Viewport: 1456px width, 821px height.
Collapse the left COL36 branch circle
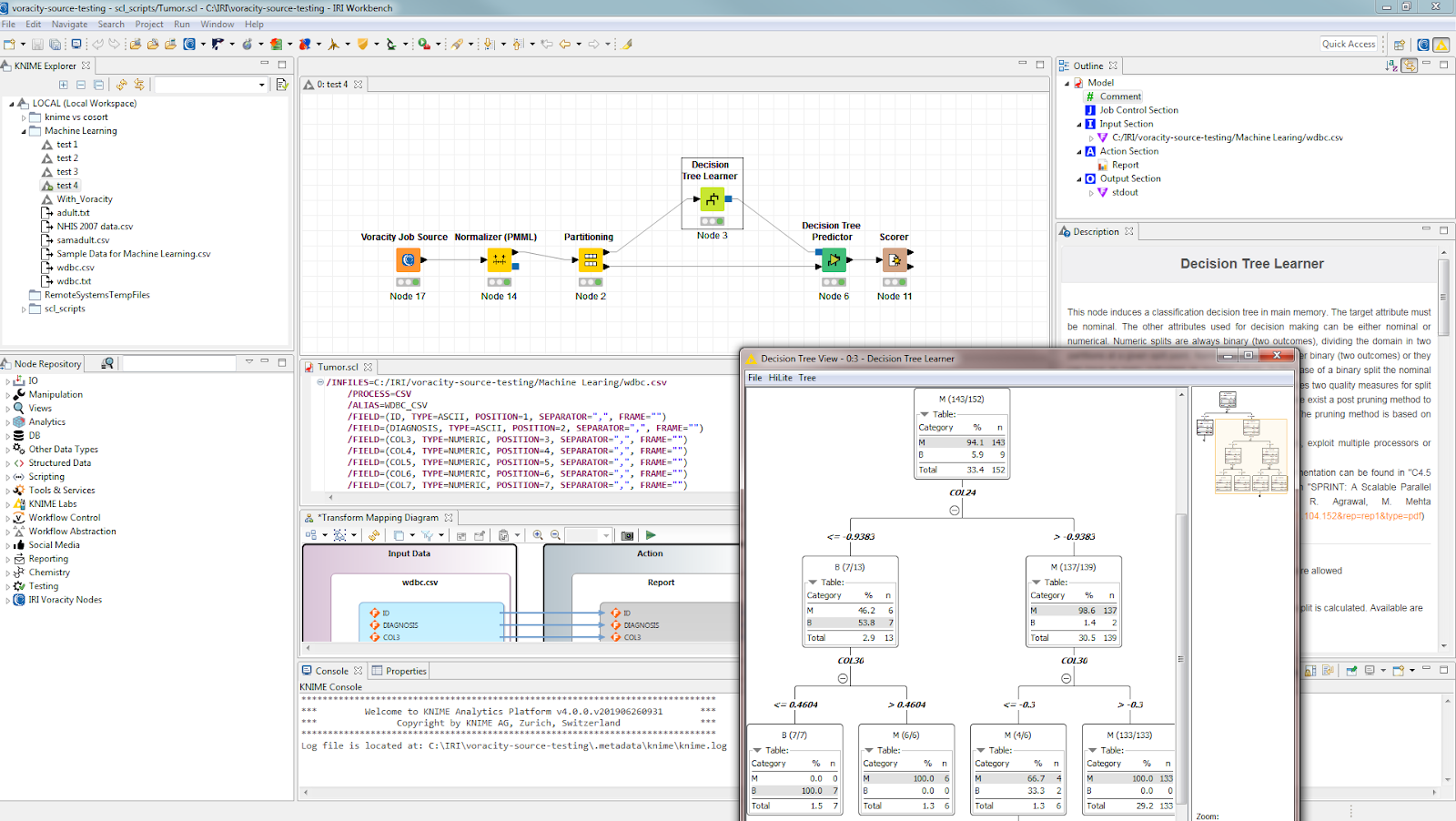click(843, 678)
